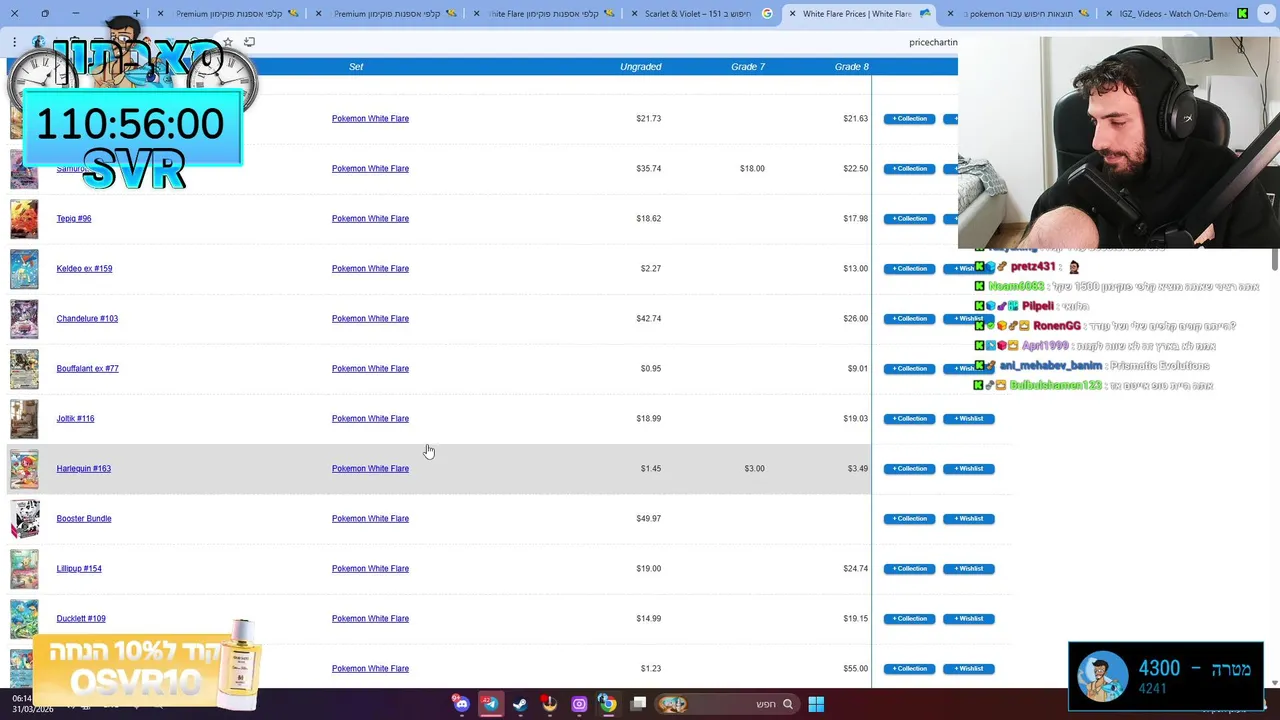1280x720 pixels.
Task: Add Tepig #96 to Collection
Action: [x=909, y=219]
